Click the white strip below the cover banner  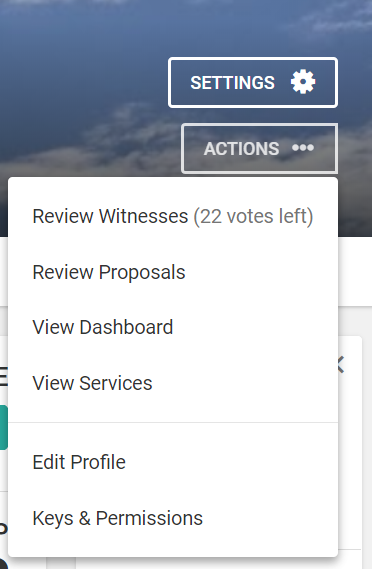tap(355, 271)
